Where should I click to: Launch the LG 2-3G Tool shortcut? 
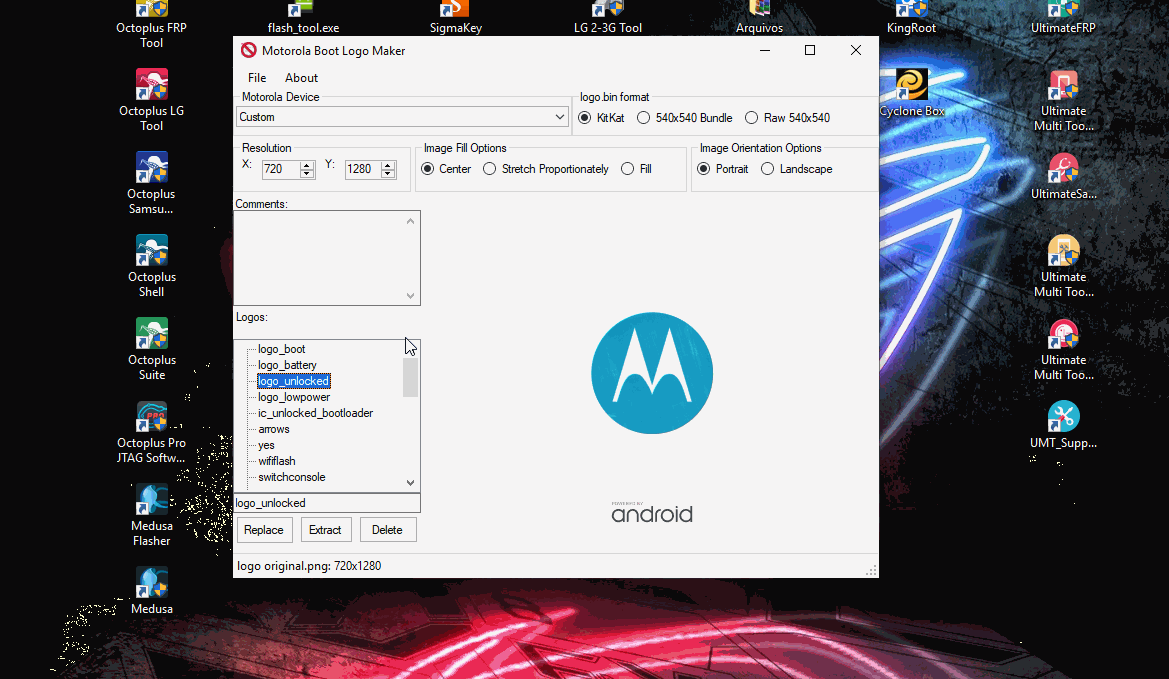(x=608, y=18)
